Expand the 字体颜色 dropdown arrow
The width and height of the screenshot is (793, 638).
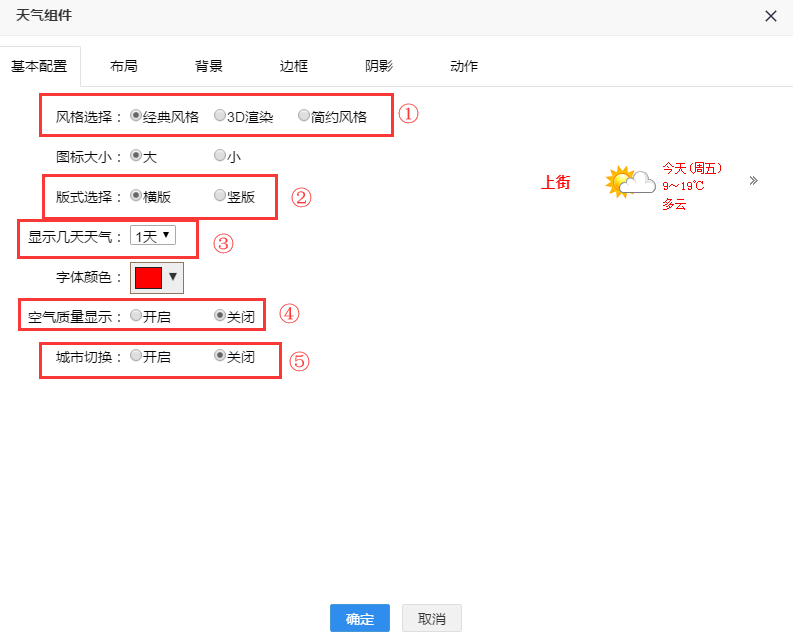173,277
